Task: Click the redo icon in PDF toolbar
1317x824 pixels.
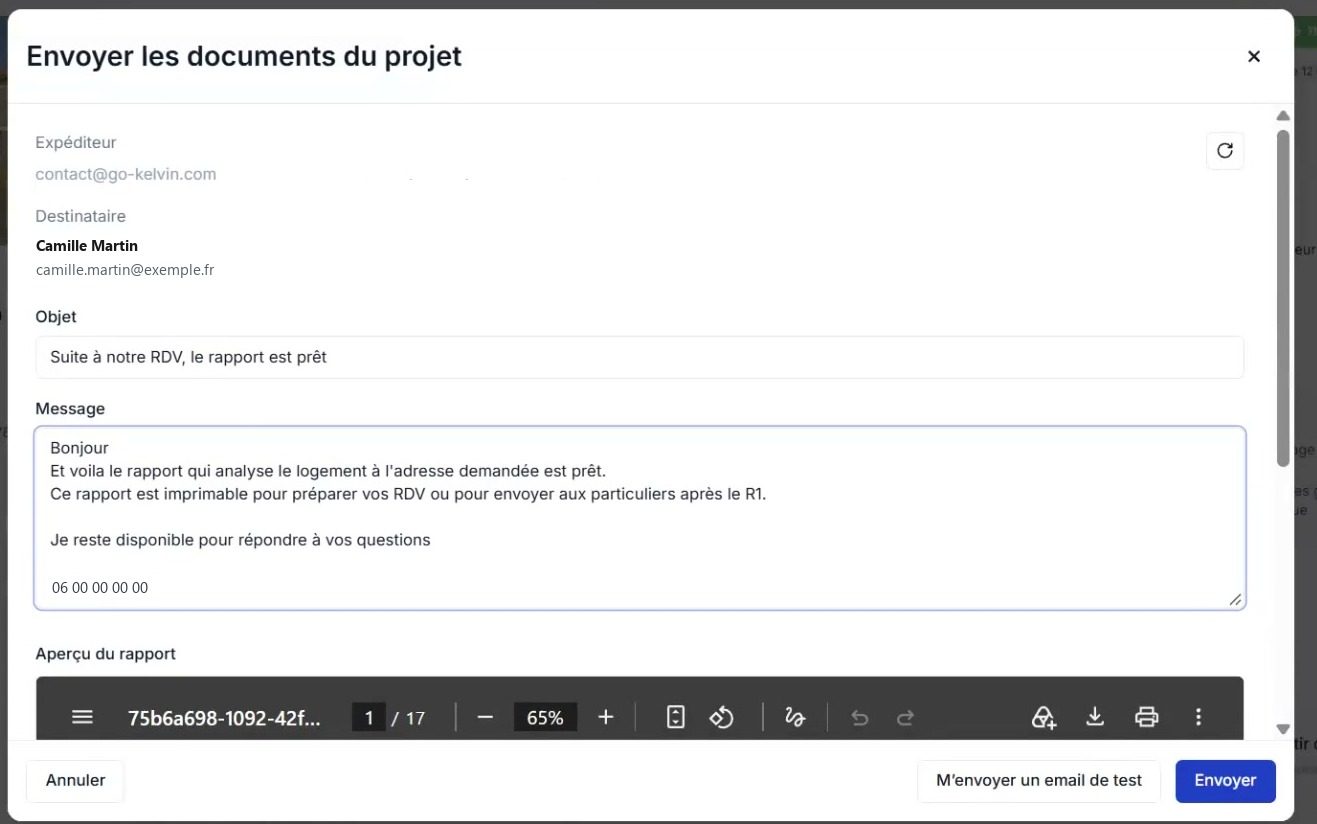Action: coord(906,717)
